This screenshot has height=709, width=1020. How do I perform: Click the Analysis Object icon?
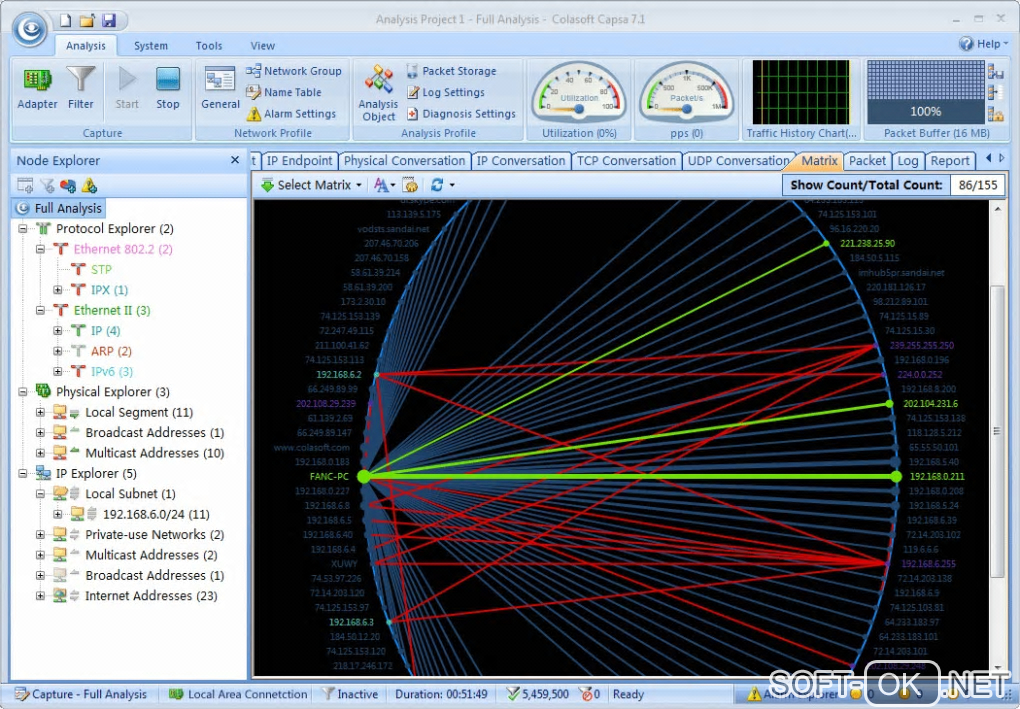pos(378,93)
